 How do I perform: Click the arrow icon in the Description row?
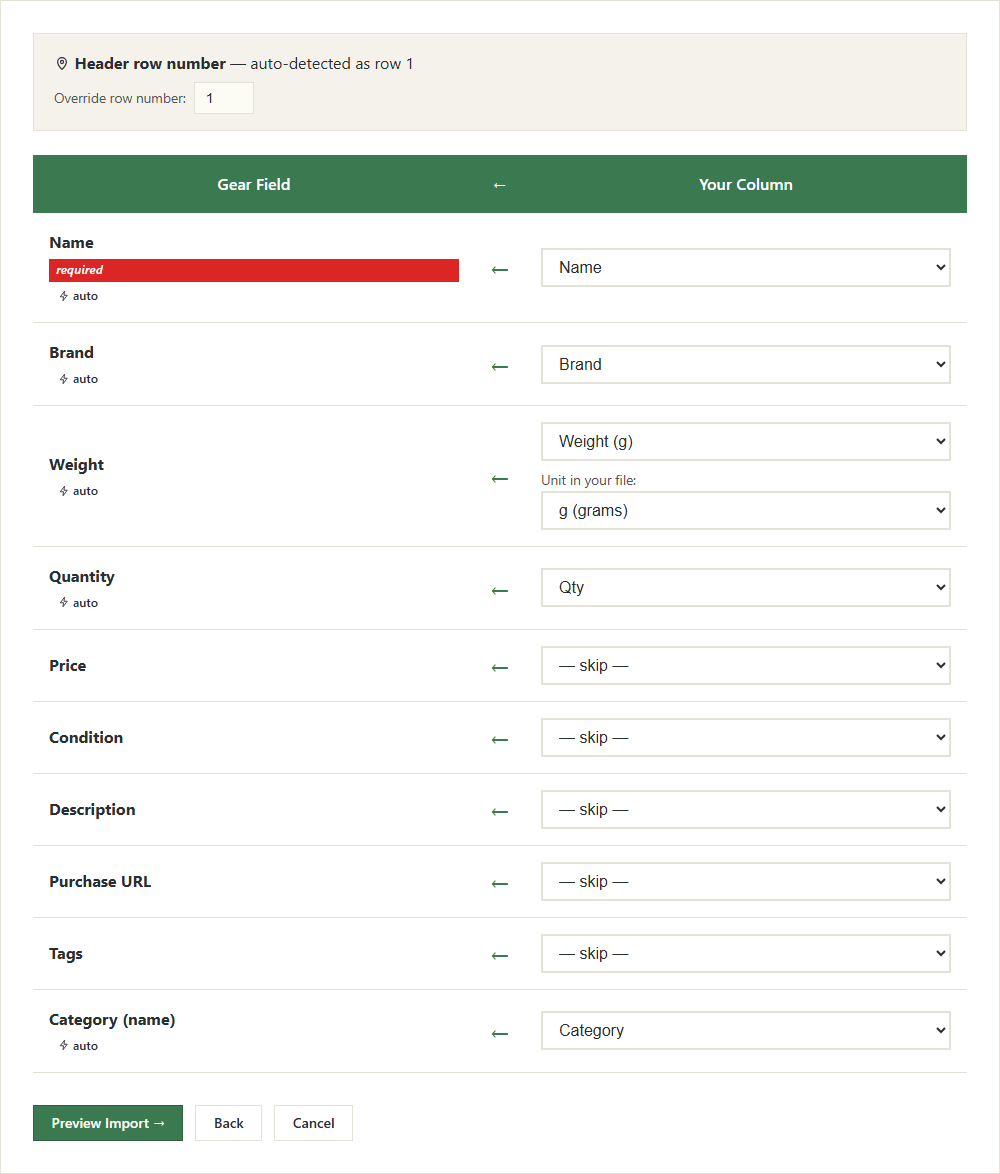tap(500, 812)
